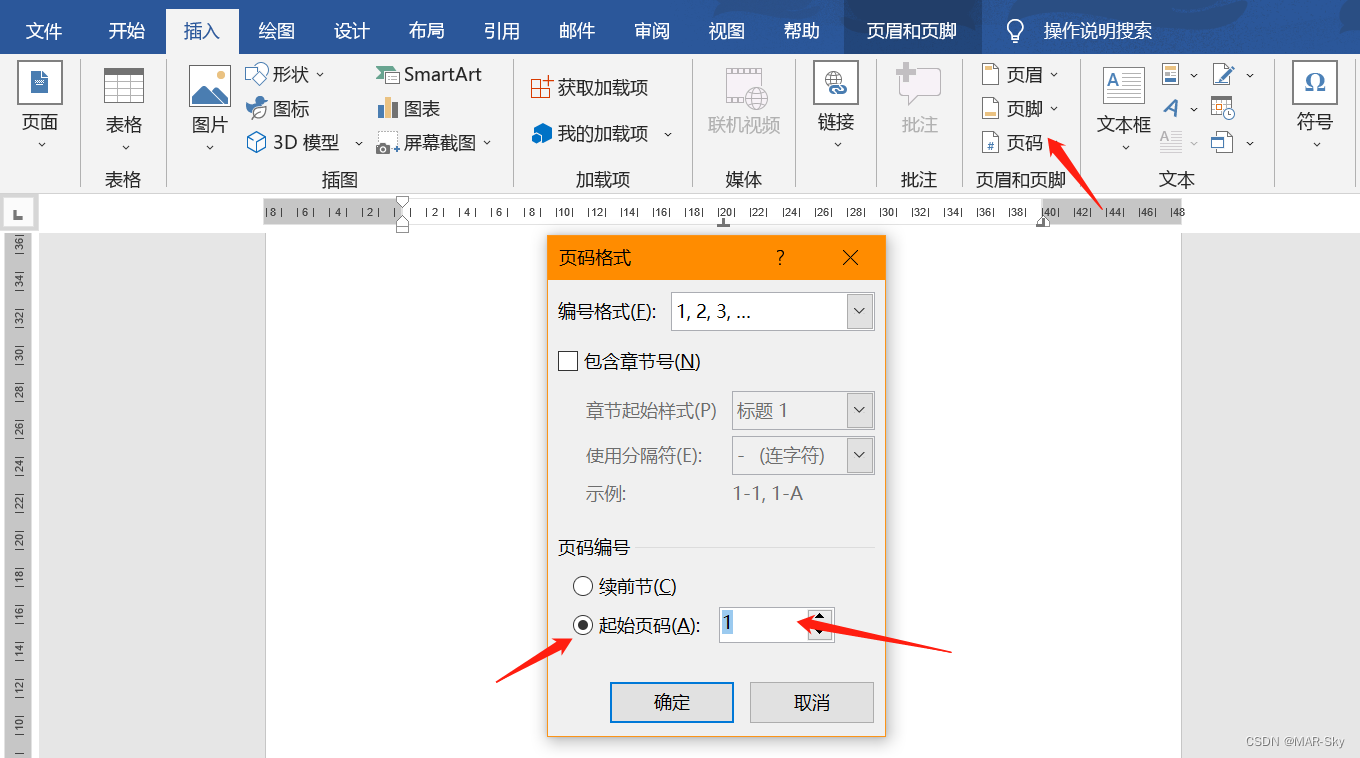
Task: Switch to the 引用 tab
Action: click(502, 31)
